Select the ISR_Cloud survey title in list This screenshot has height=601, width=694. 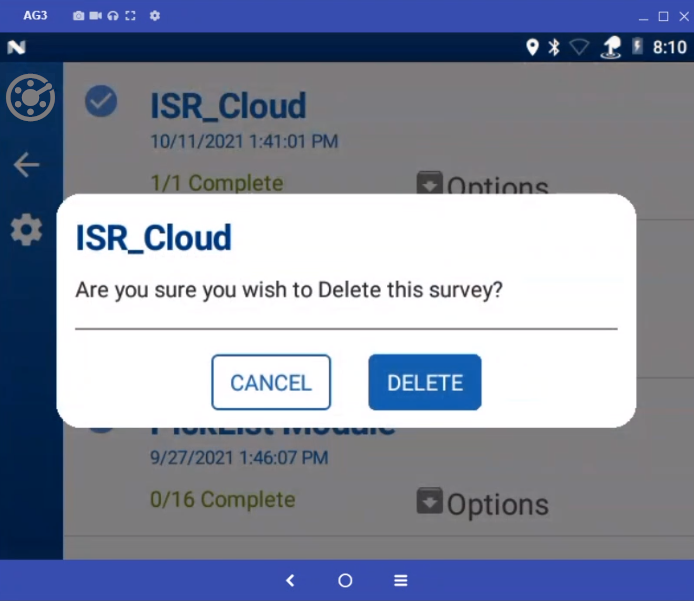pos(228,106)
